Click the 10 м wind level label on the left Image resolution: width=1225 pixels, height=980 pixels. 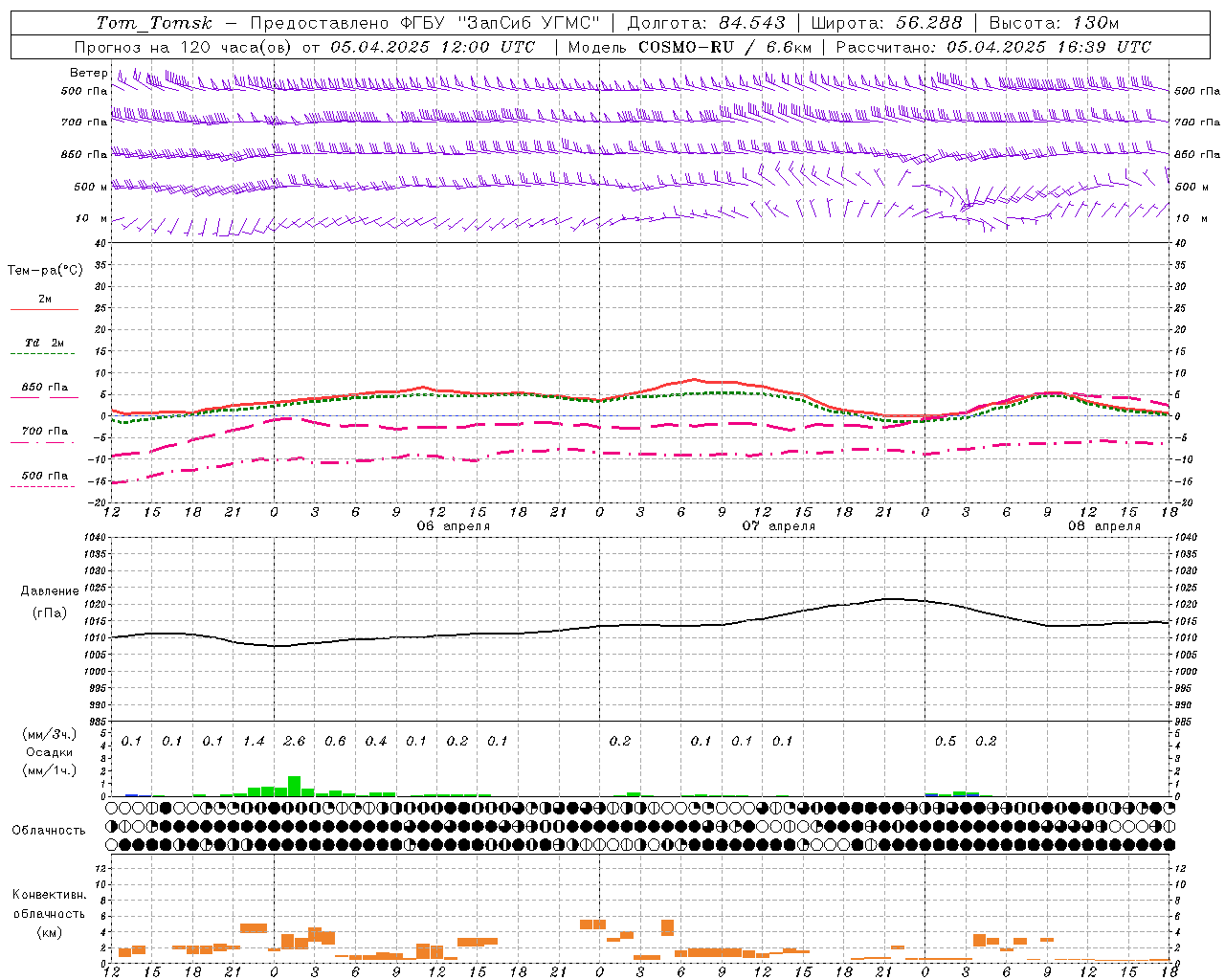[x=91, y=218]
